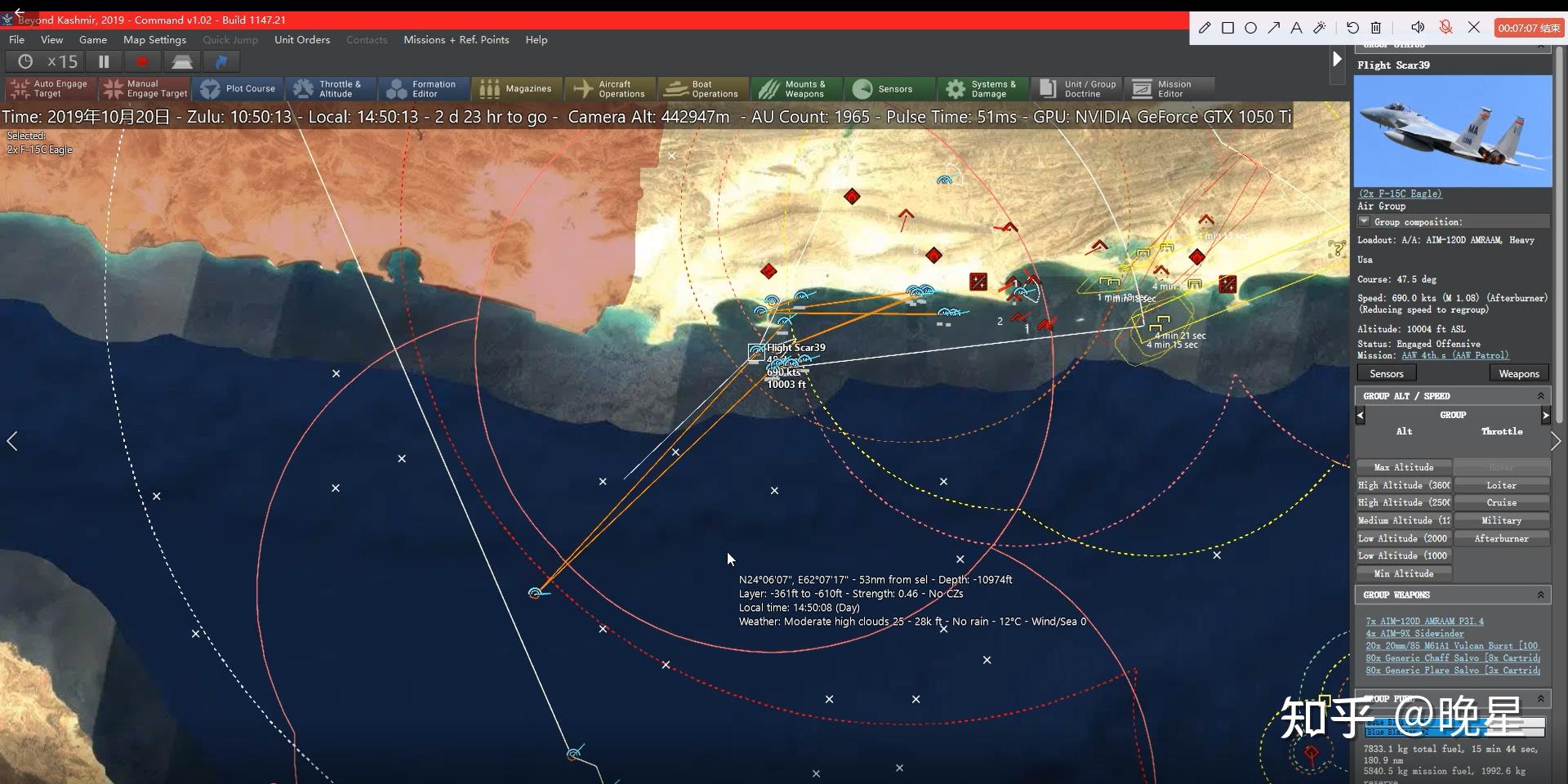Open AAW Patrol mission link
1568x784 pixels.
point(1455,355)
